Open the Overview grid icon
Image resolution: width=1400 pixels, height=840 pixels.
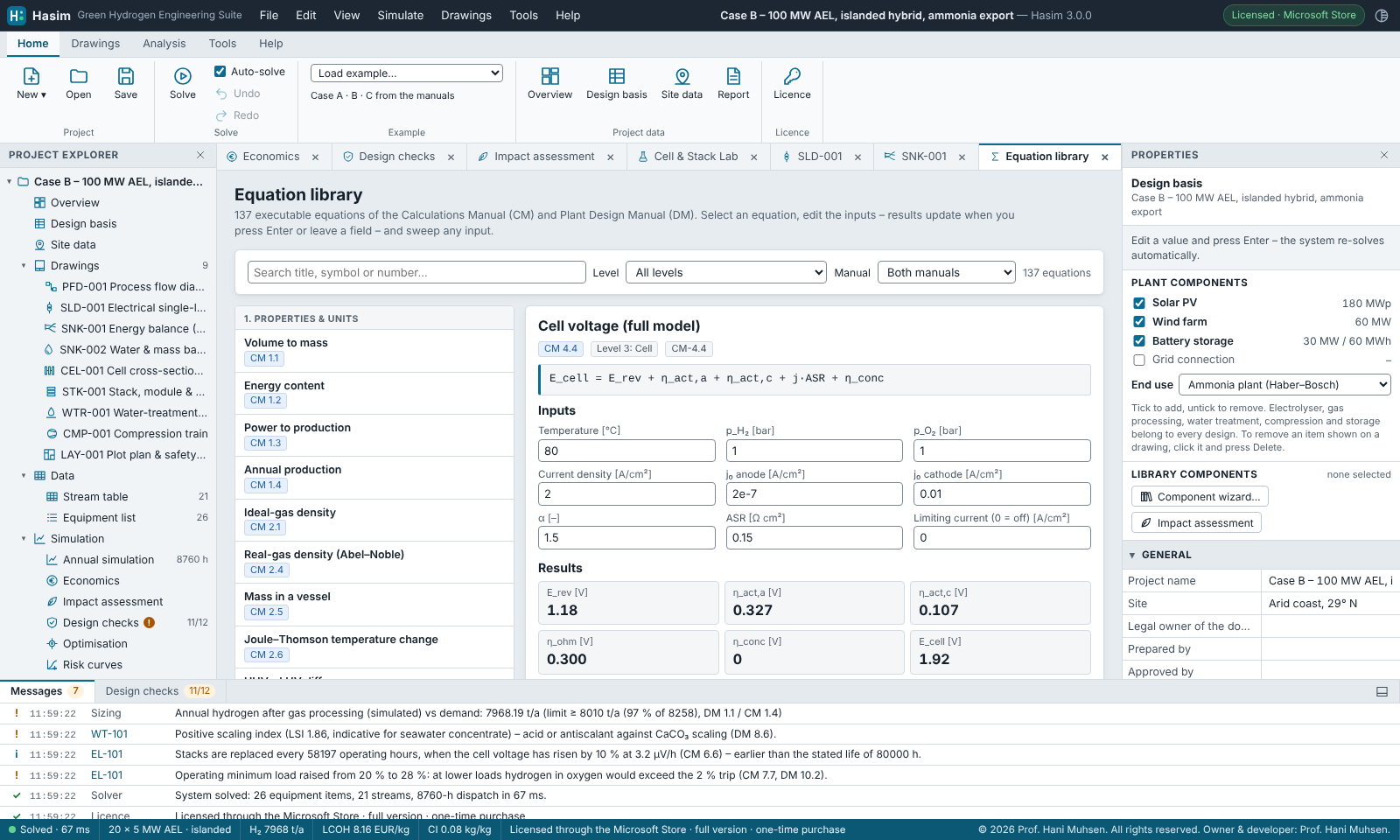point(550,76)
